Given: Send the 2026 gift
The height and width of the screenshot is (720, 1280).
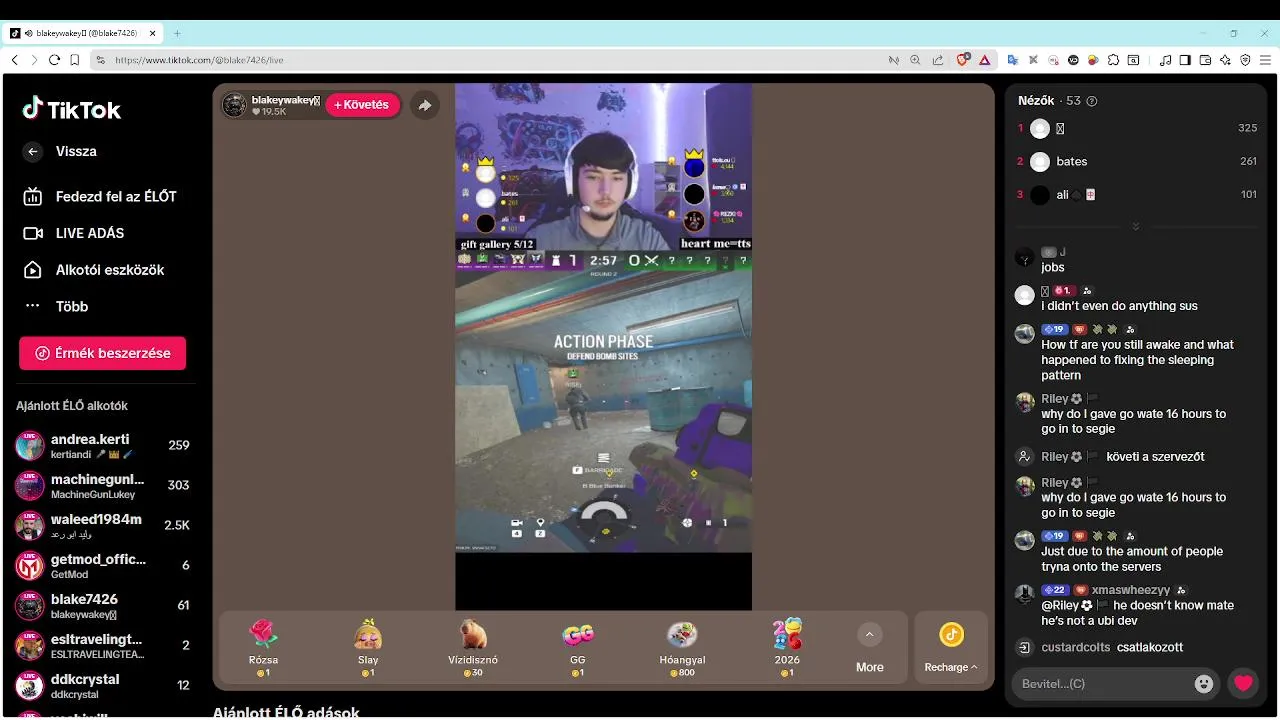Looking at the screenshot, I should [787, 647].
